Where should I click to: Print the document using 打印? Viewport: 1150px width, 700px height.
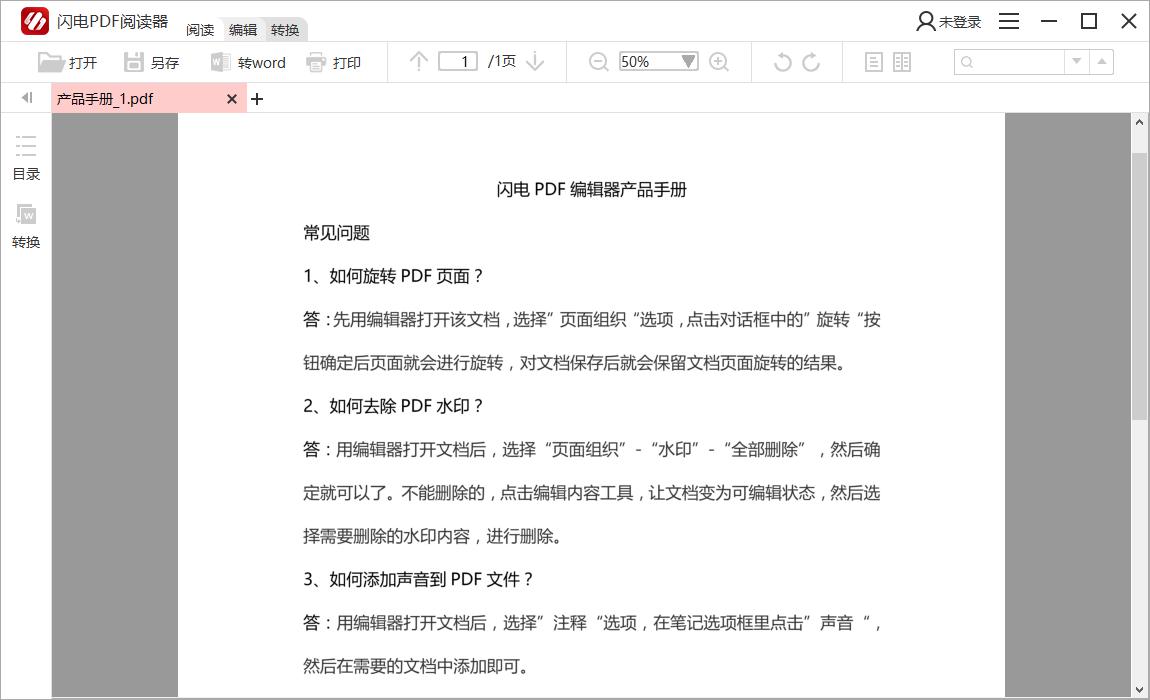point(334,62)
